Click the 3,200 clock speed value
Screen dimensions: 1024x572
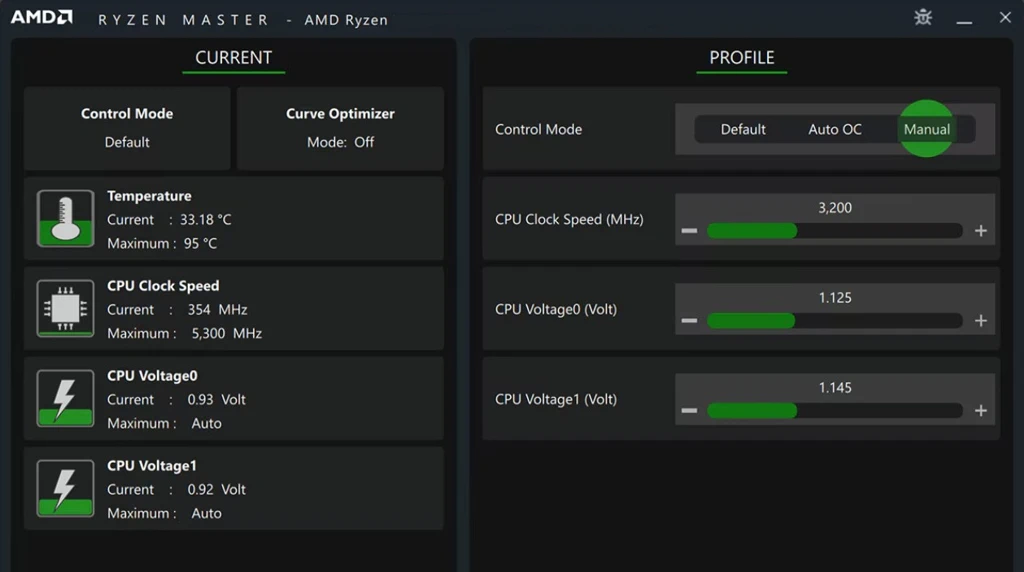click(835, 208)
